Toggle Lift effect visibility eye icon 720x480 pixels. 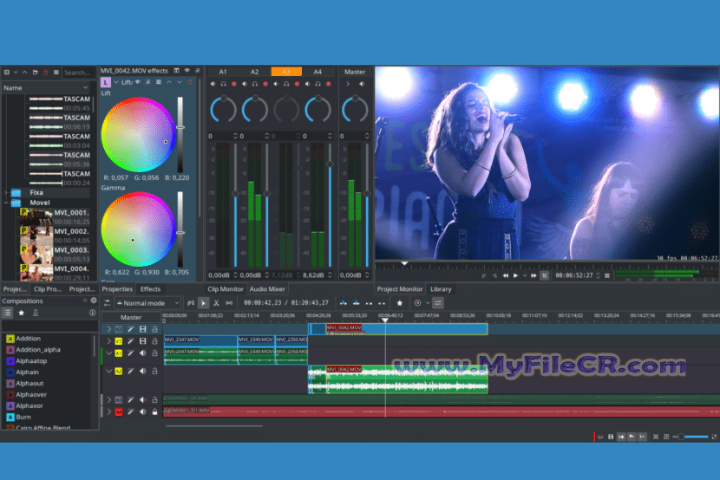(x=137, y=82)
